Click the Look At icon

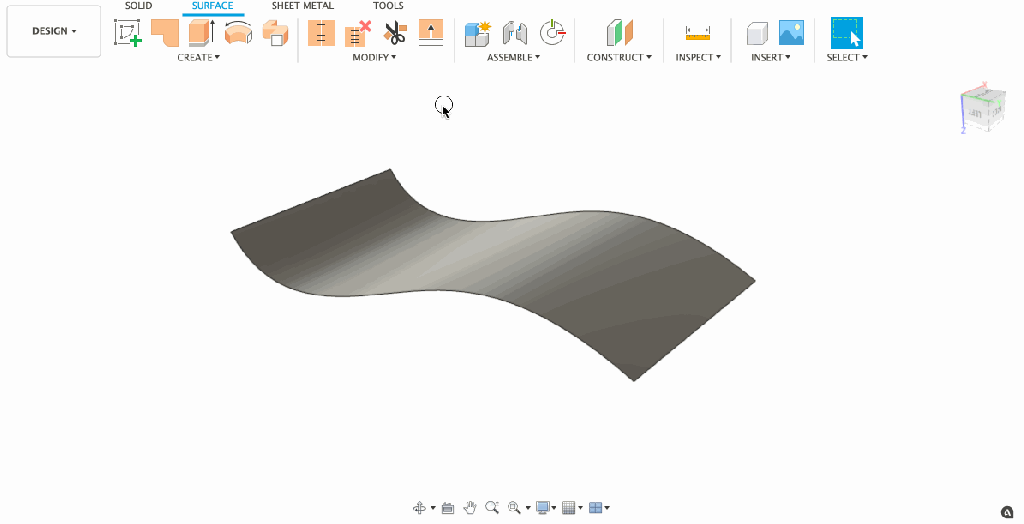(x=448, y=508)
